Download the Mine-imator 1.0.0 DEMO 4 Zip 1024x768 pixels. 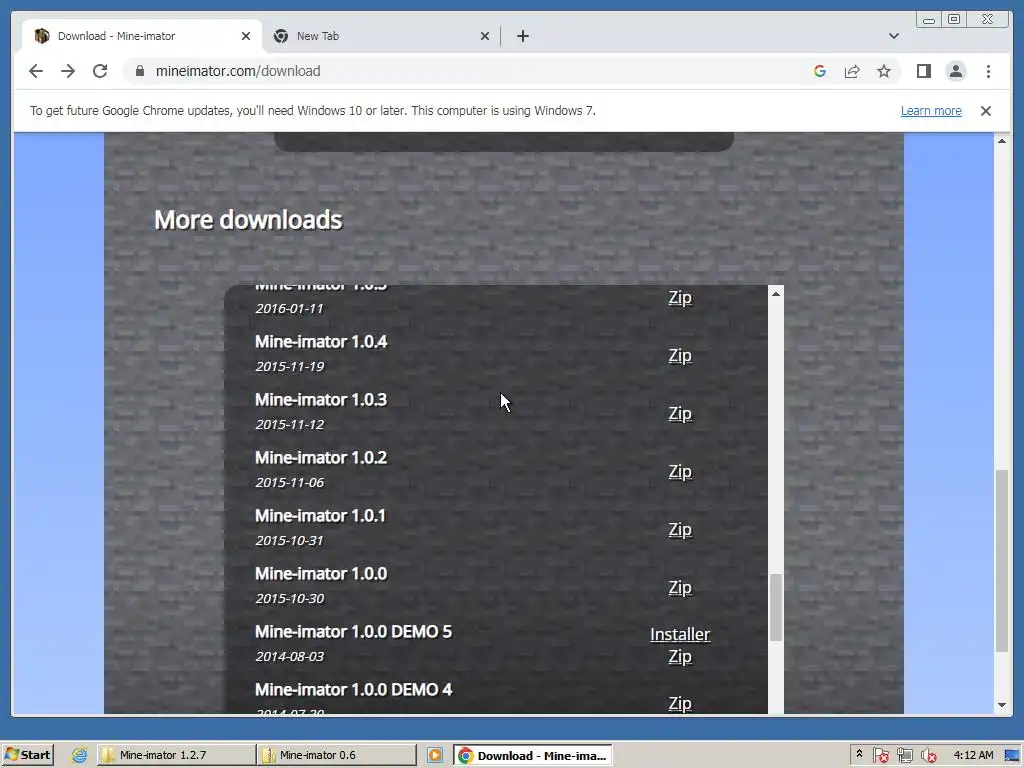tap(680, 703)
